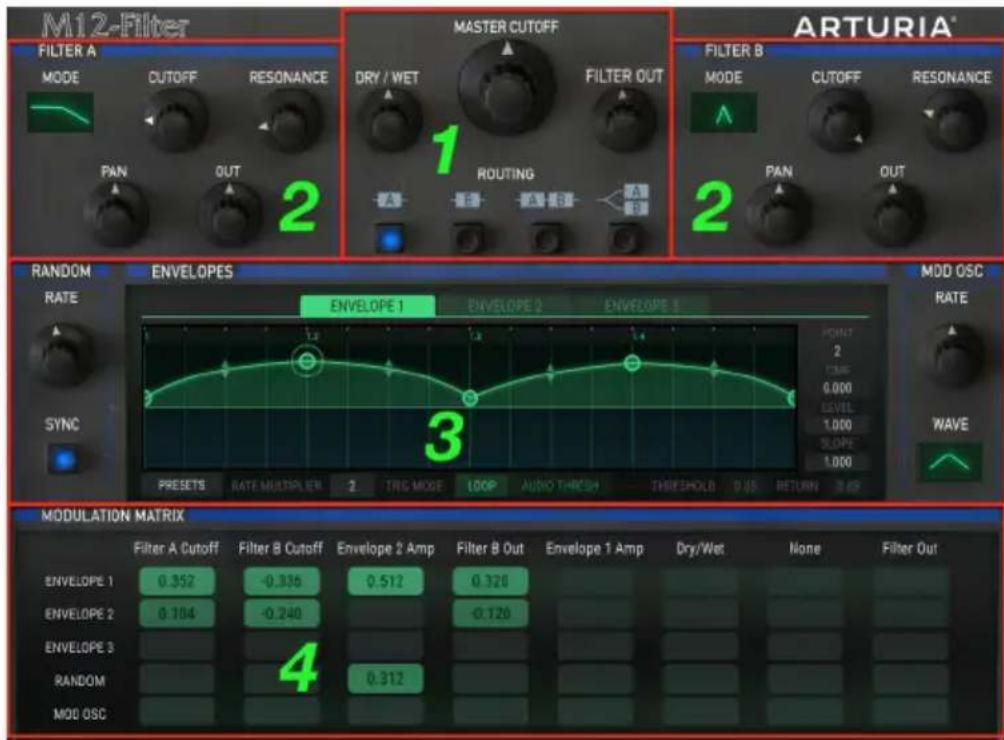Click the routing A diagram icon
The width and height of the screenshot is (1004, 740).
coord(389,200)
